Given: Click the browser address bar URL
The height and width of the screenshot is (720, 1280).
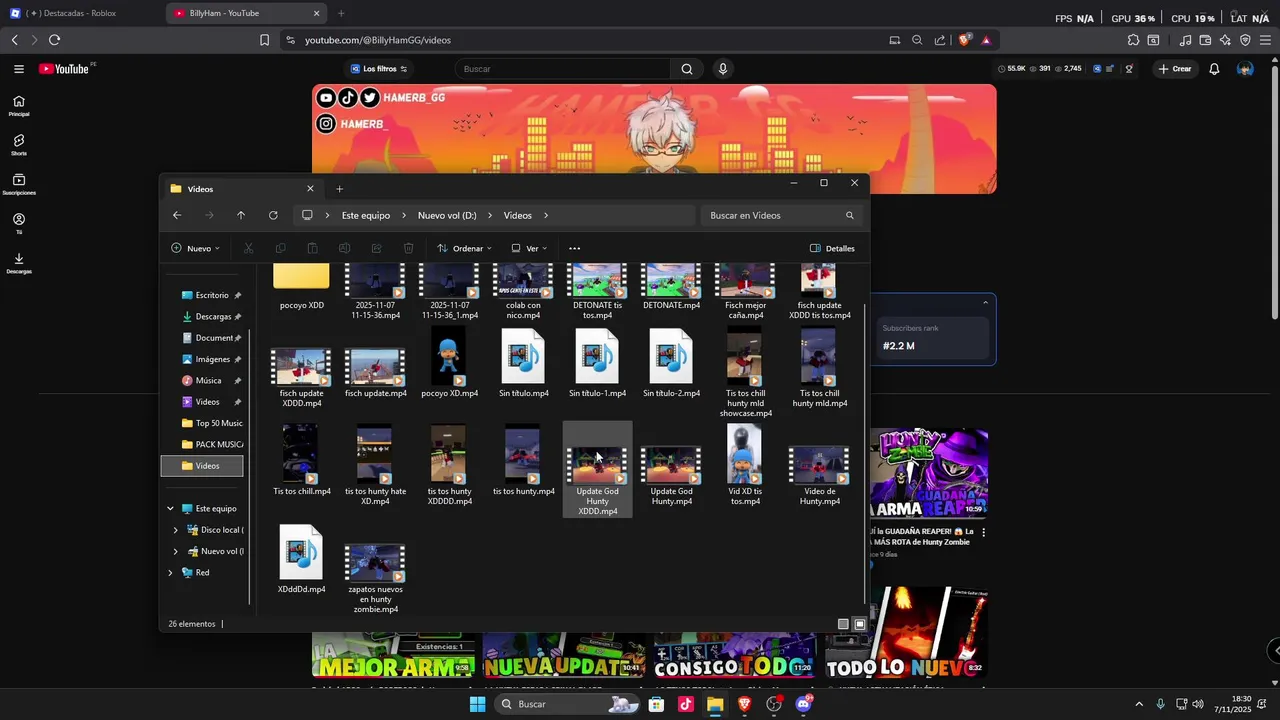Looking at the screenshot, I should (x=378, y=40).
